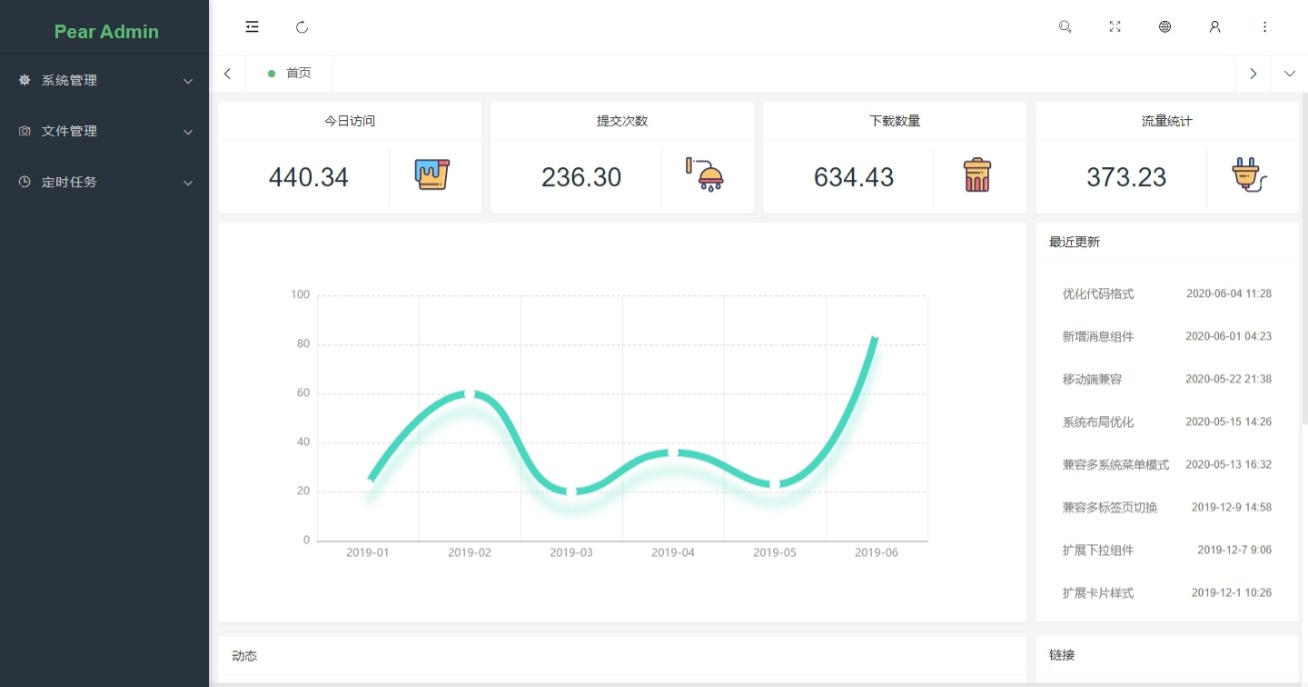The image size is (1308, 687).
Task: Click the trash bin icon in 下载数量 card
Action: pos(977,175)
